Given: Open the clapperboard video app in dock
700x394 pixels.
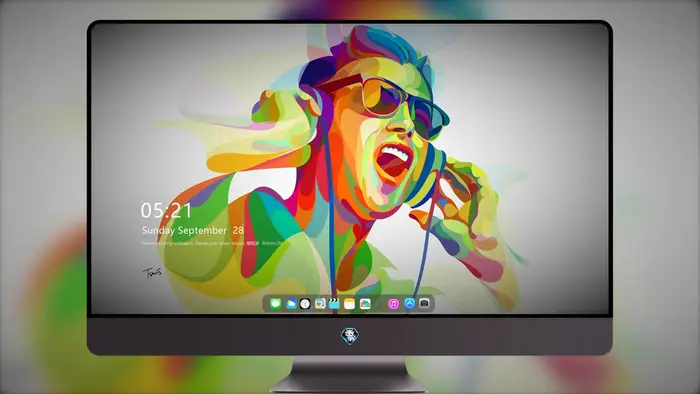Looking at the screenshot, I should 334,304.
